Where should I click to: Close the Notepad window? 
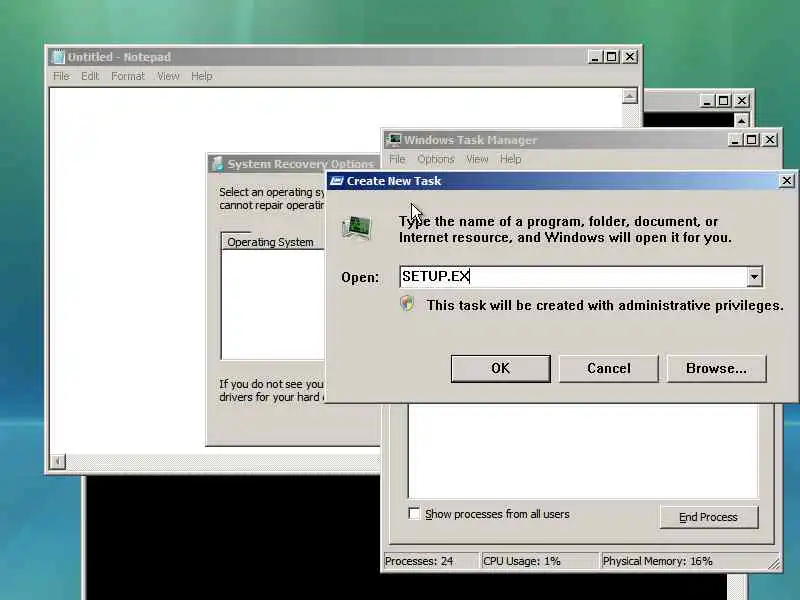pyautogui.click(x=630, y=57)
